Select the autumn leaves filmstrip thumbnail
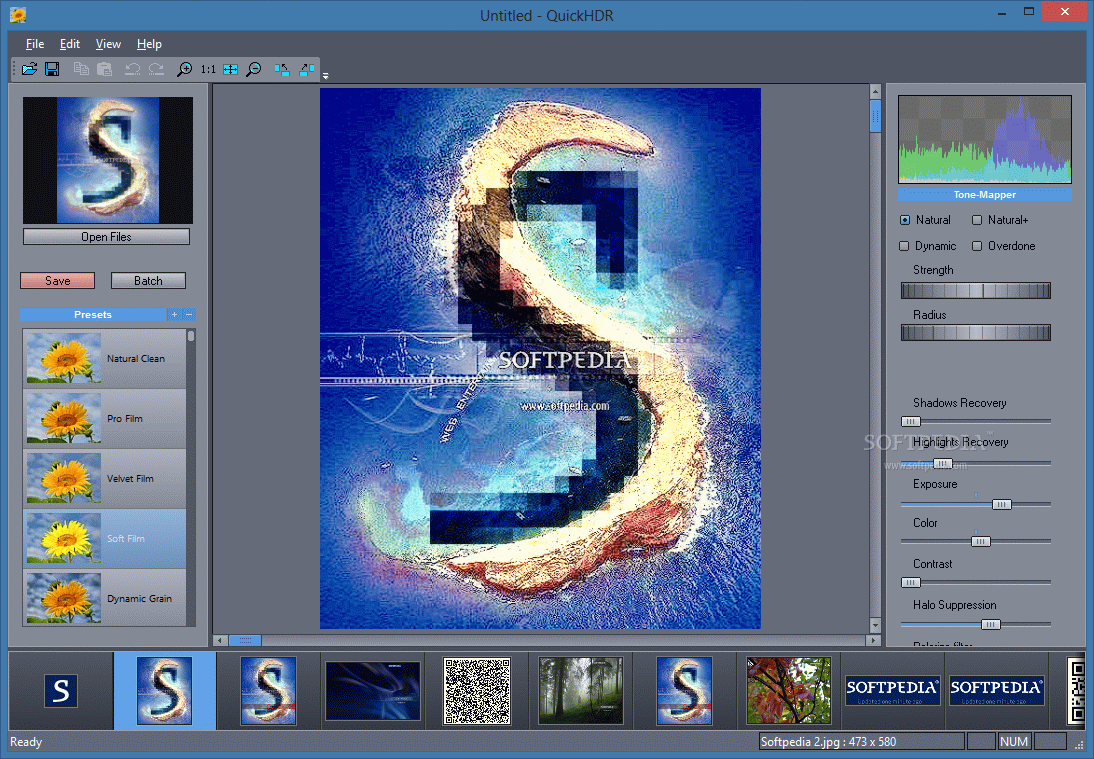 pyautogui.click(x=788, y=691)
